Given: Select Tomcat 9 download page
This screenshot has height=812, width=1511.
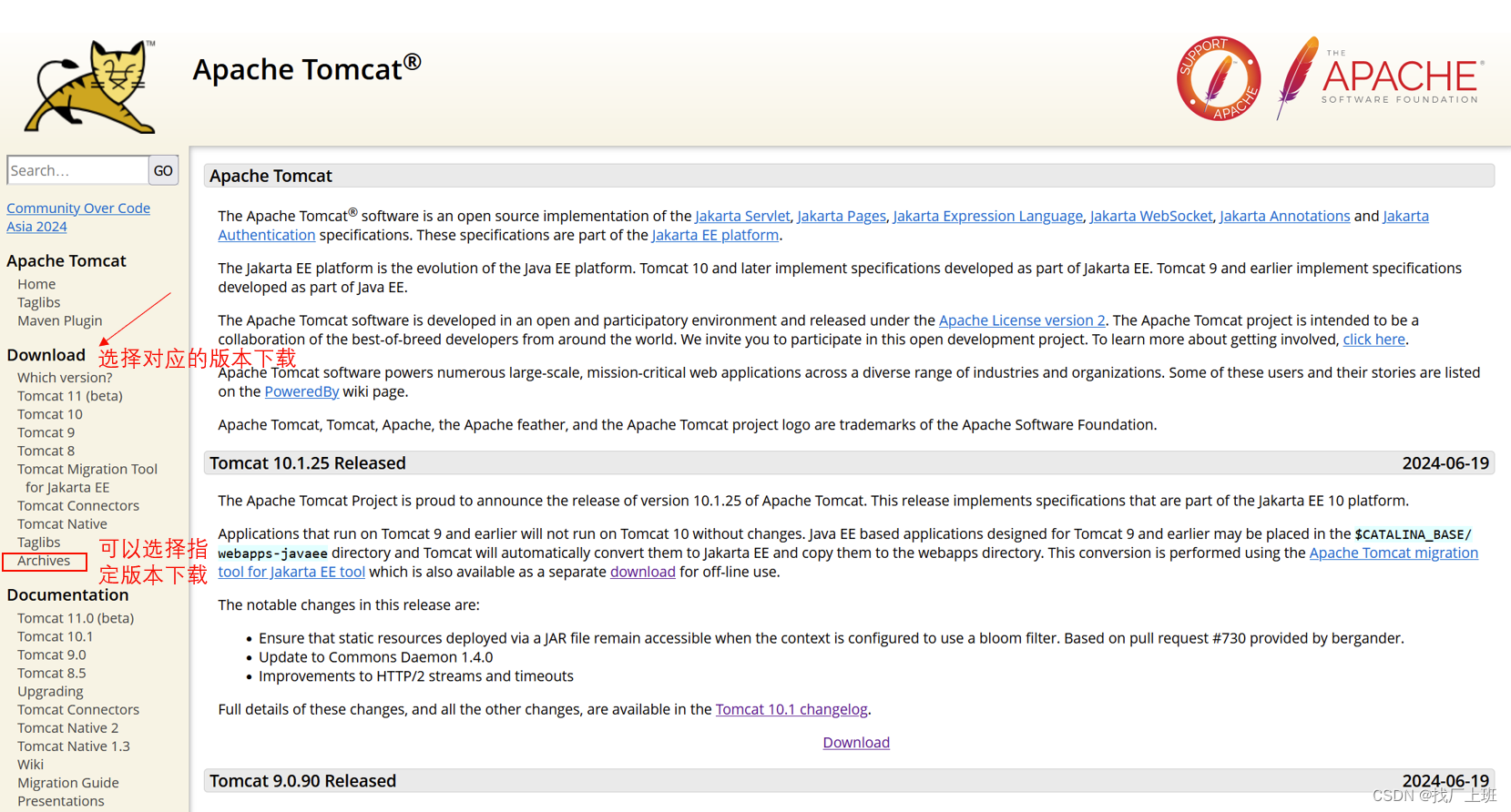Looking at the screenshot, I should [x=46, y=432].
